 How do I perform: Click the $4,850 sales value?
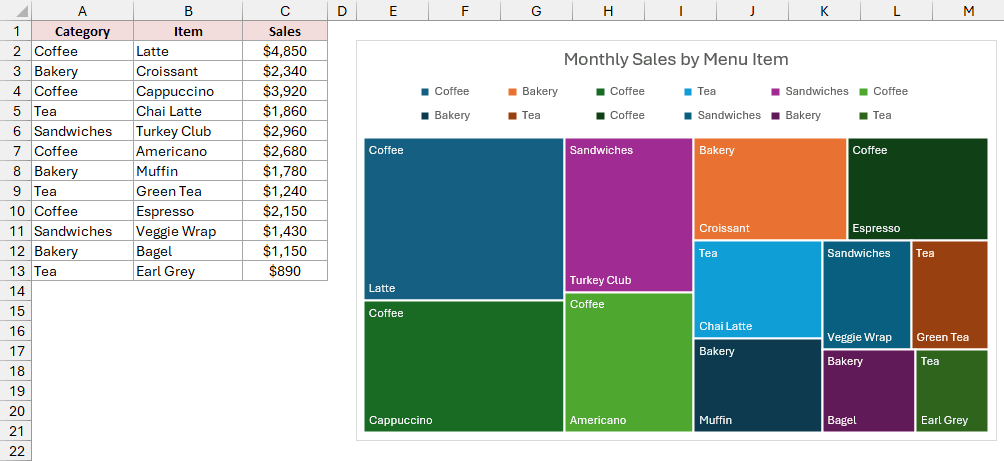tap(285, 51)
